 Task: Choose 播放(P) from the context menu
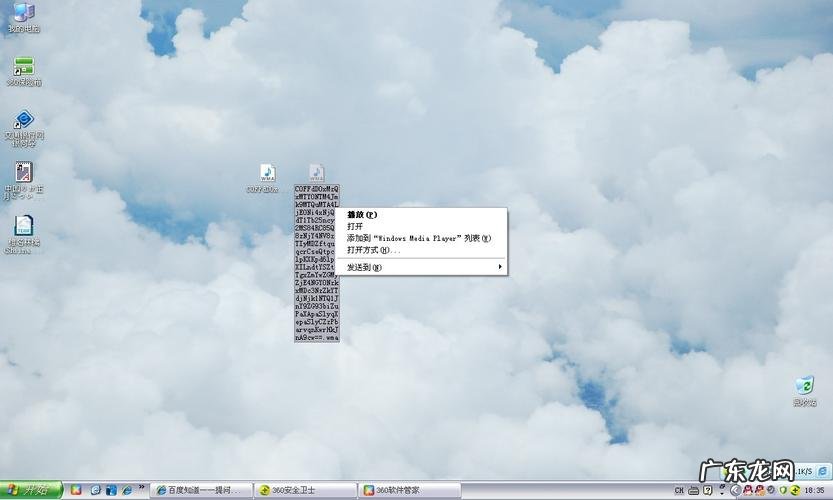(x=362, y=215)
